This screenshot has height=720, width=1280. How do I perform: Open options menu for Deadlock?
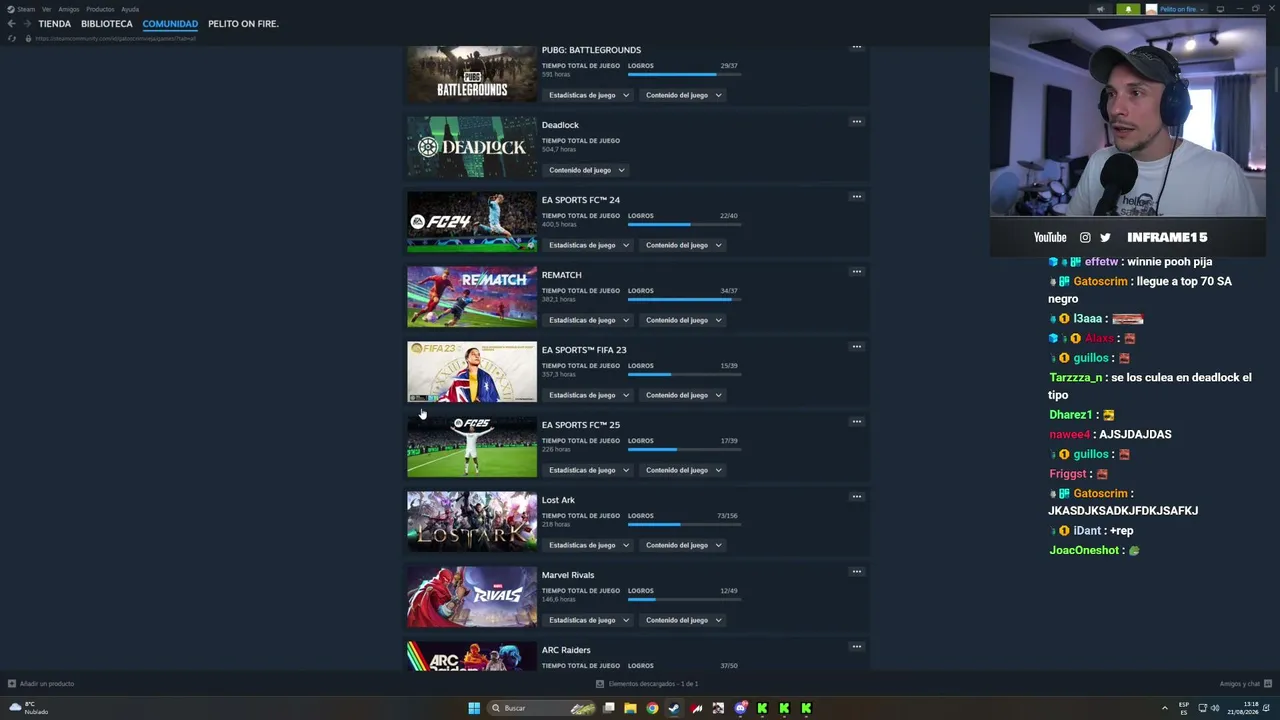click(856, 122)
